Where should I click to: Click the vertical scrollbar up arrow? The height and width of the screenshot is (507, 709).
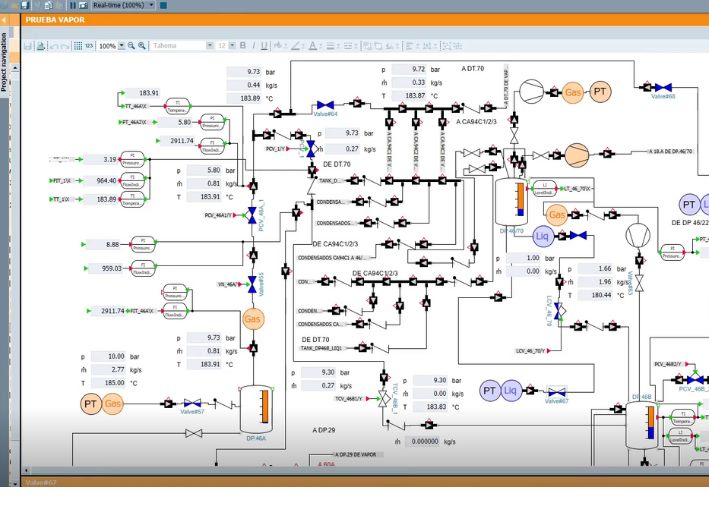click(x=15, y=68)
